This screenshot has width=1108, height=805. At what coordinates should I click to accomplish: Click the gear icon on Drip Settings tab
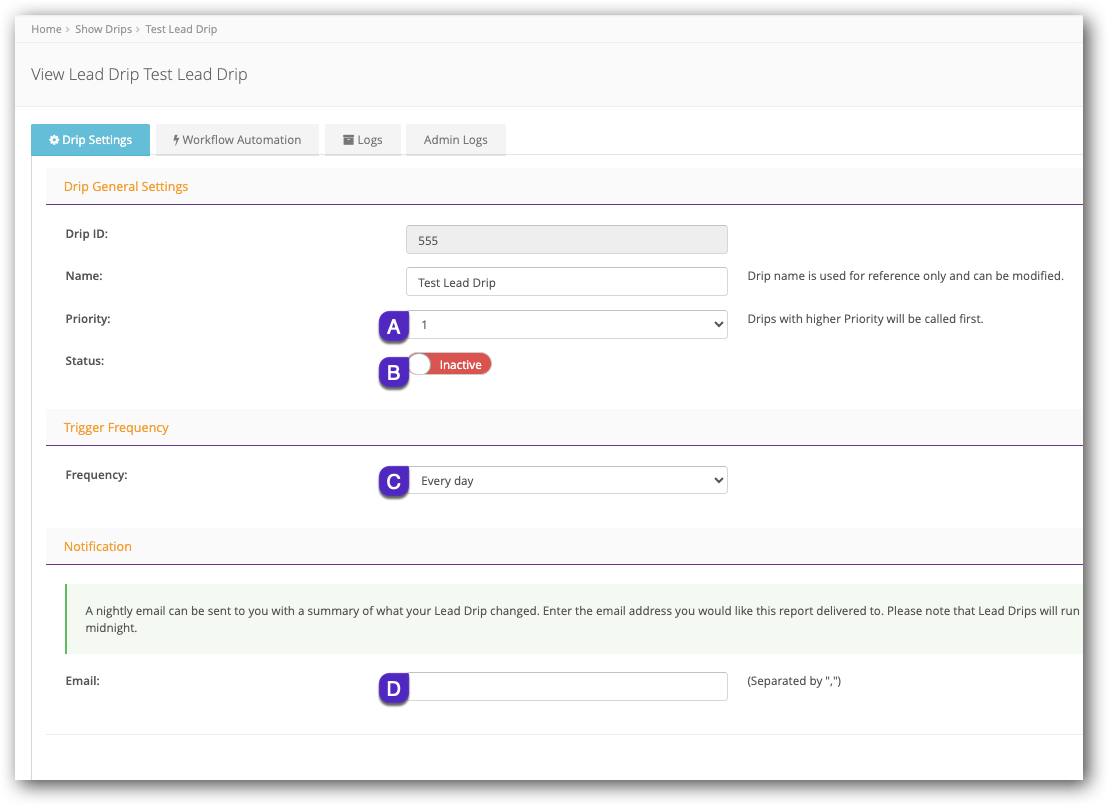[x=54, y=140]
